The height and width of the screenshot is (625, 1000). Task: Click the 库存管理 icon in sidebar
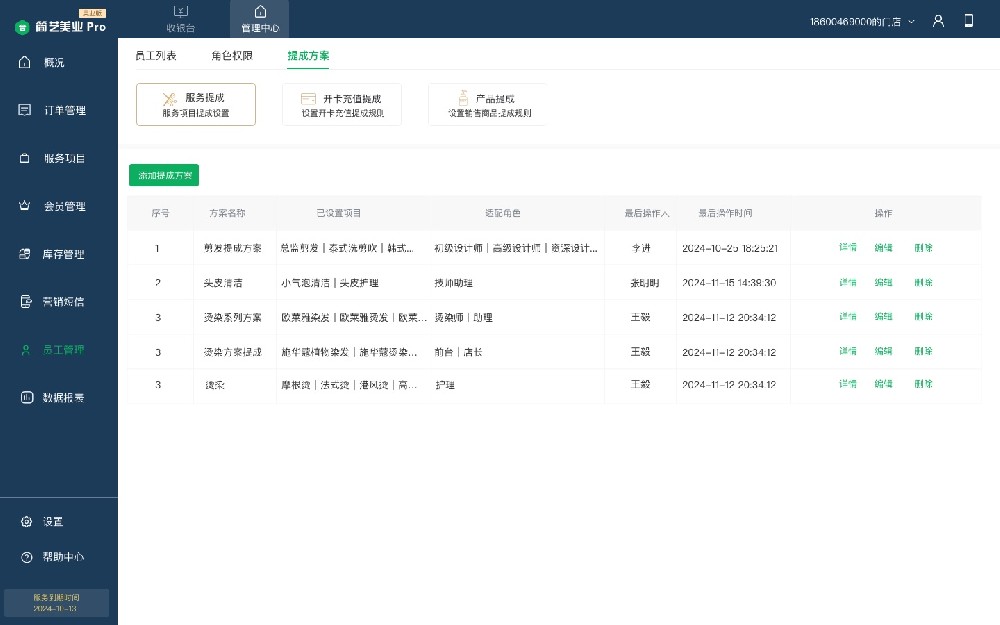[x=25, y=253]
